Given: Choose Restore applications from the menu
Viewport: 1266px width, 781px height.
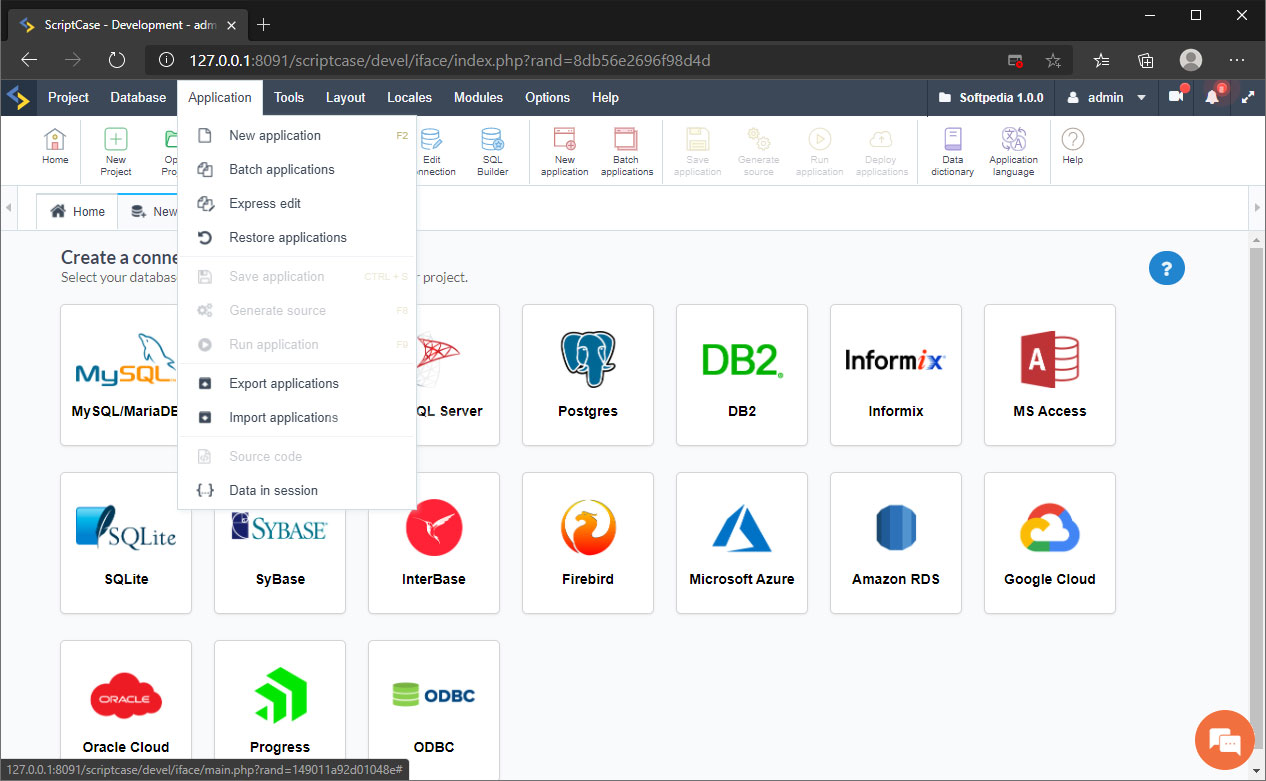Looking at the screenshot, I should (297, 237).
